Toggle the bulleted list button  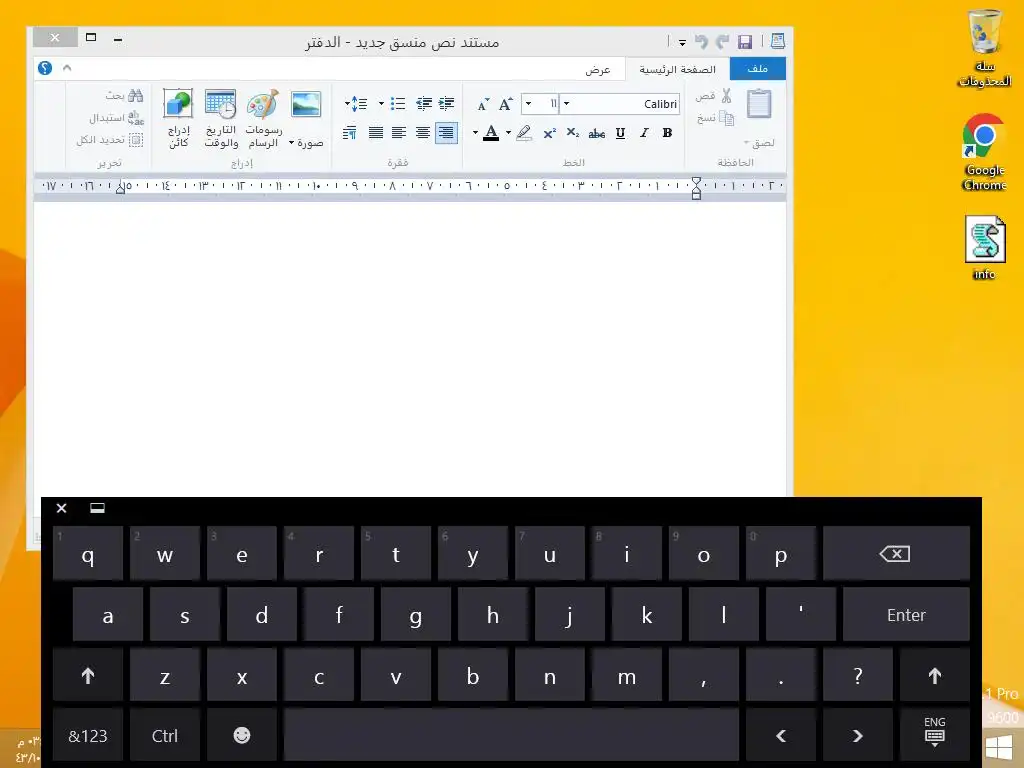tap(398, 103)
